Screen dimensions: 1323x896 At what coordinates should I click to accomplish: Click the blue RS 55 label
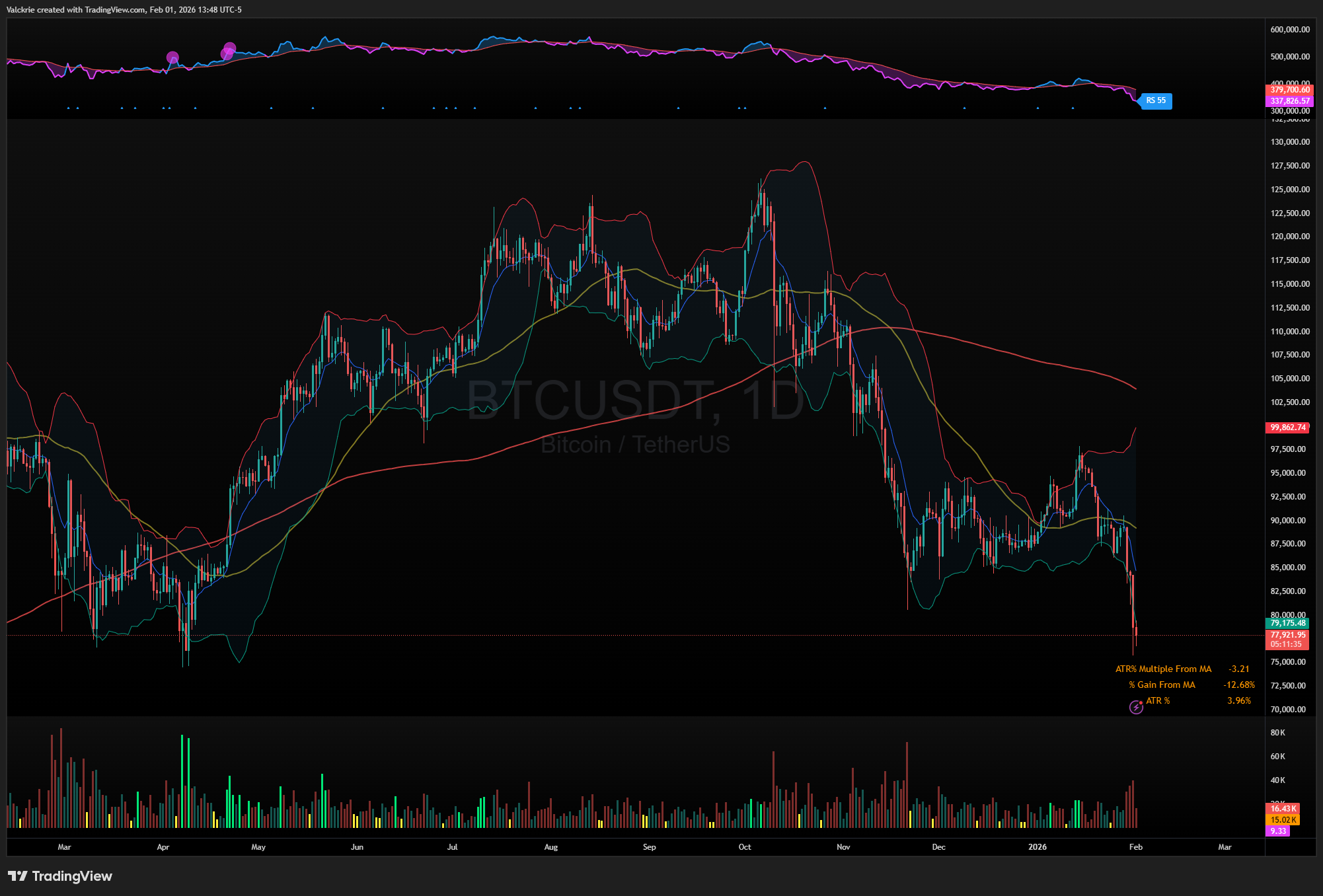1156,100
